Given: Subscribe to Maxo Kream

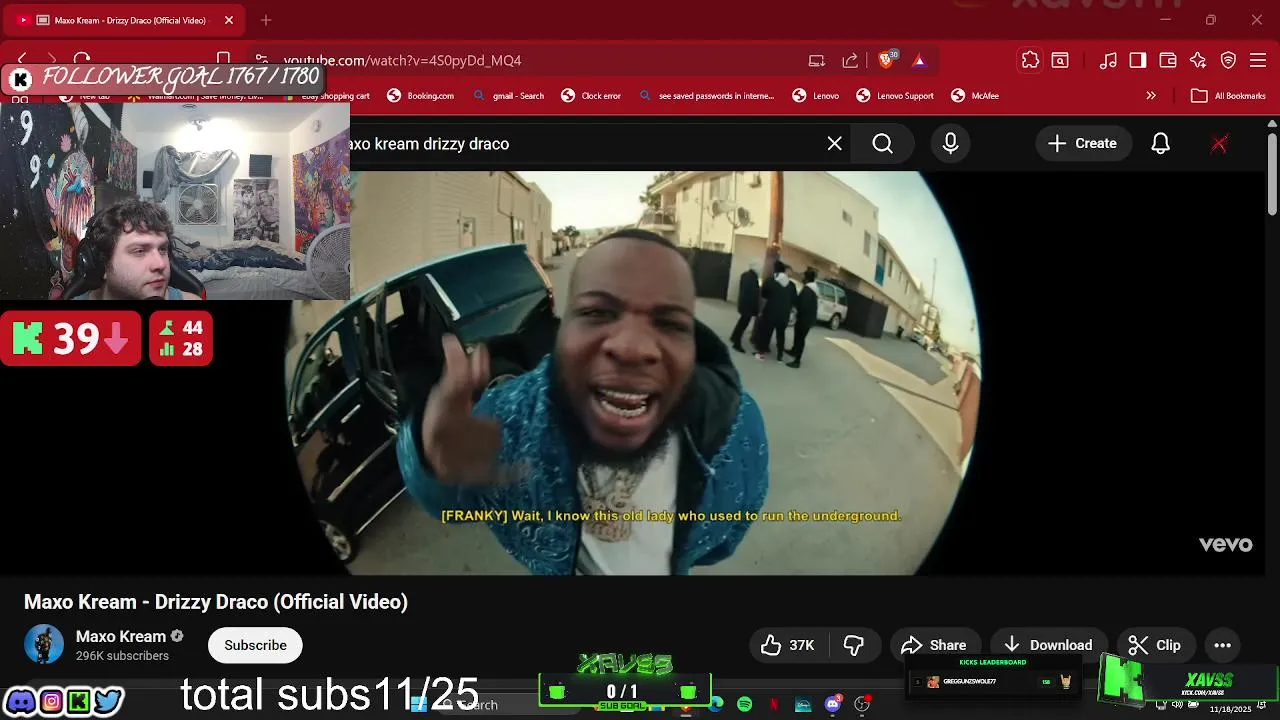Looking at the screenshot, I should [255, 645].
